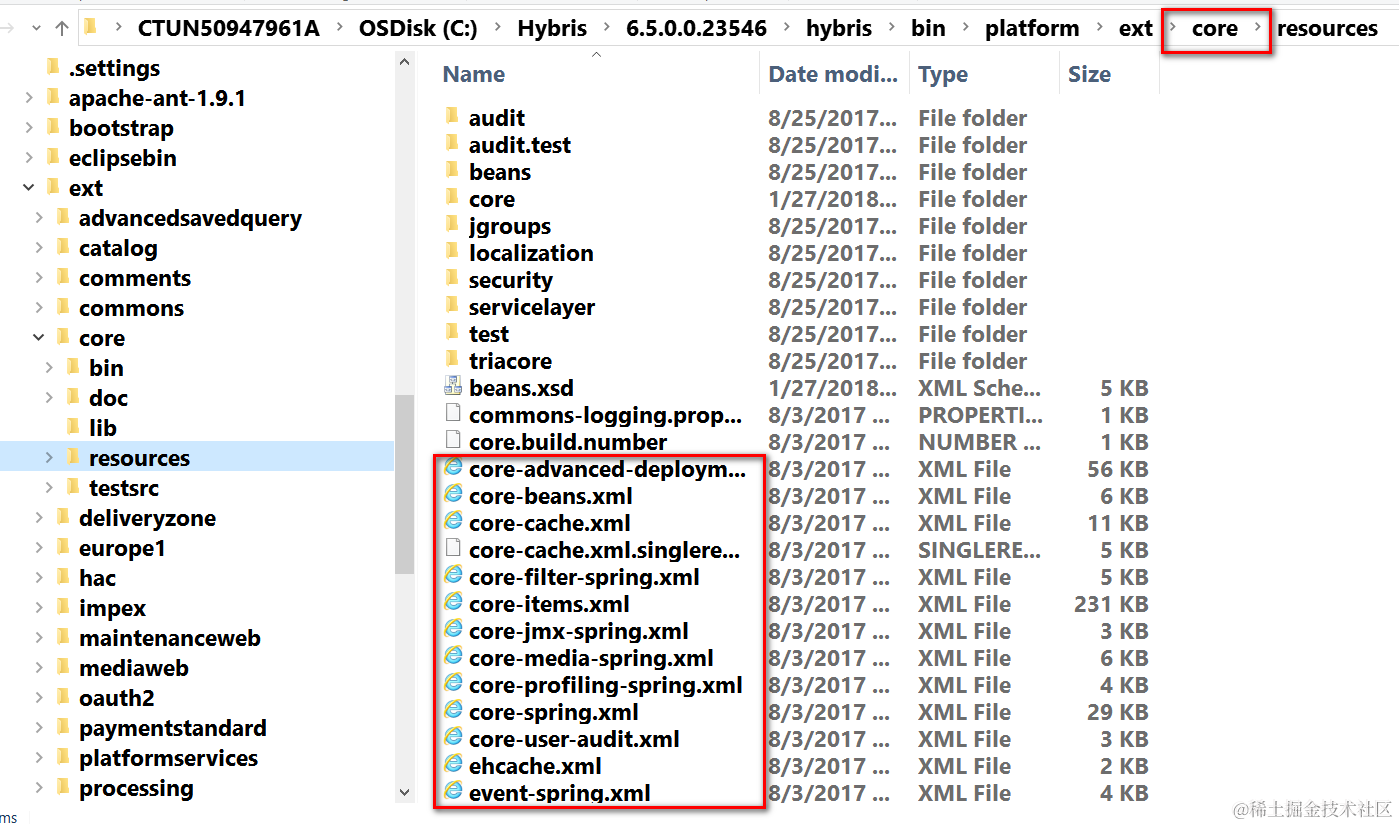Go to OSDisk (C:) in address breadcrumb
The width and height of the screenshot is (1399, 826).
pos(418,28)
